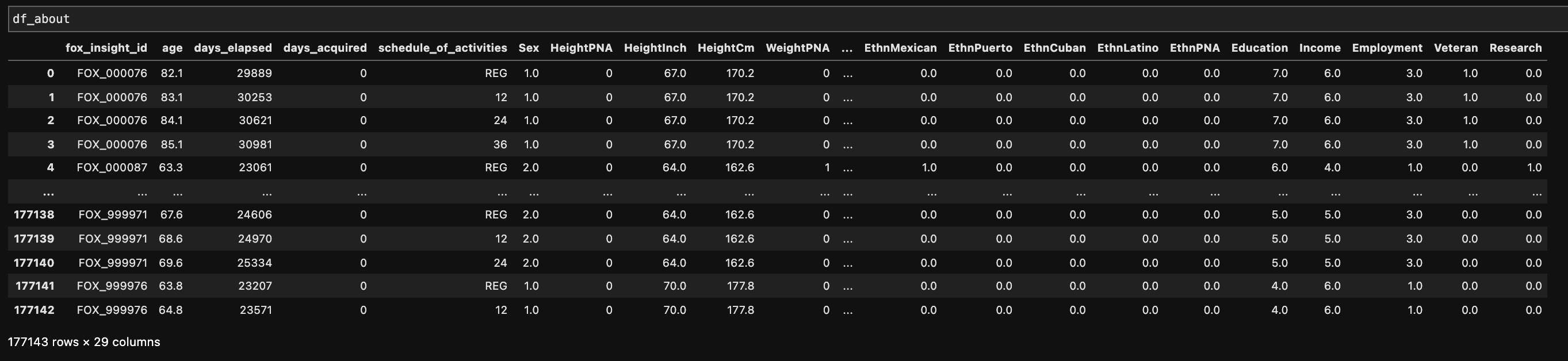Click the row index 177138
Image resolution: width=1568 pixels, height=361 pixels.
(34, 215)
